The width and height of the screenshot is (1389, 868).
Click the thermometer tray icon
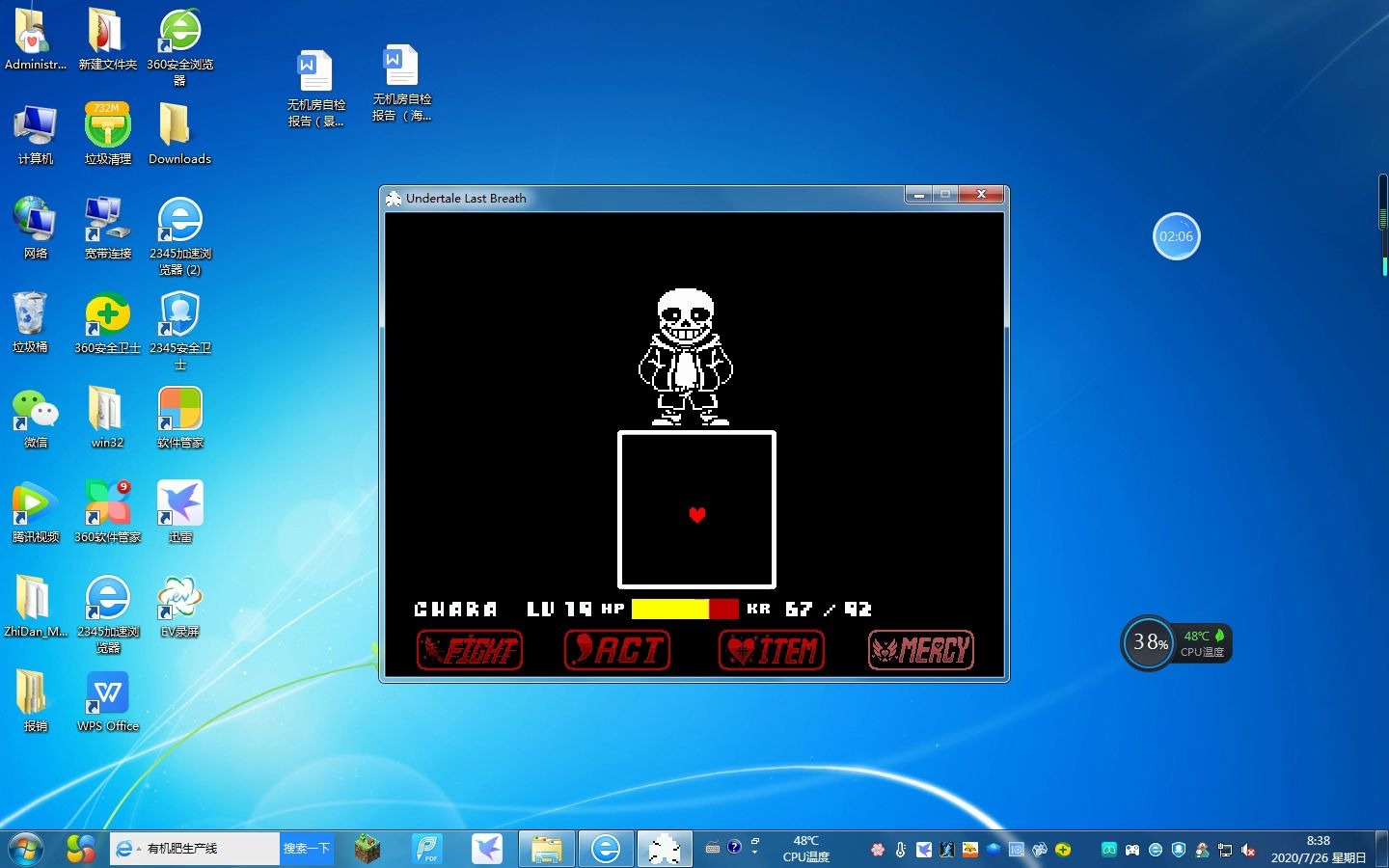(x=900, y=850)
